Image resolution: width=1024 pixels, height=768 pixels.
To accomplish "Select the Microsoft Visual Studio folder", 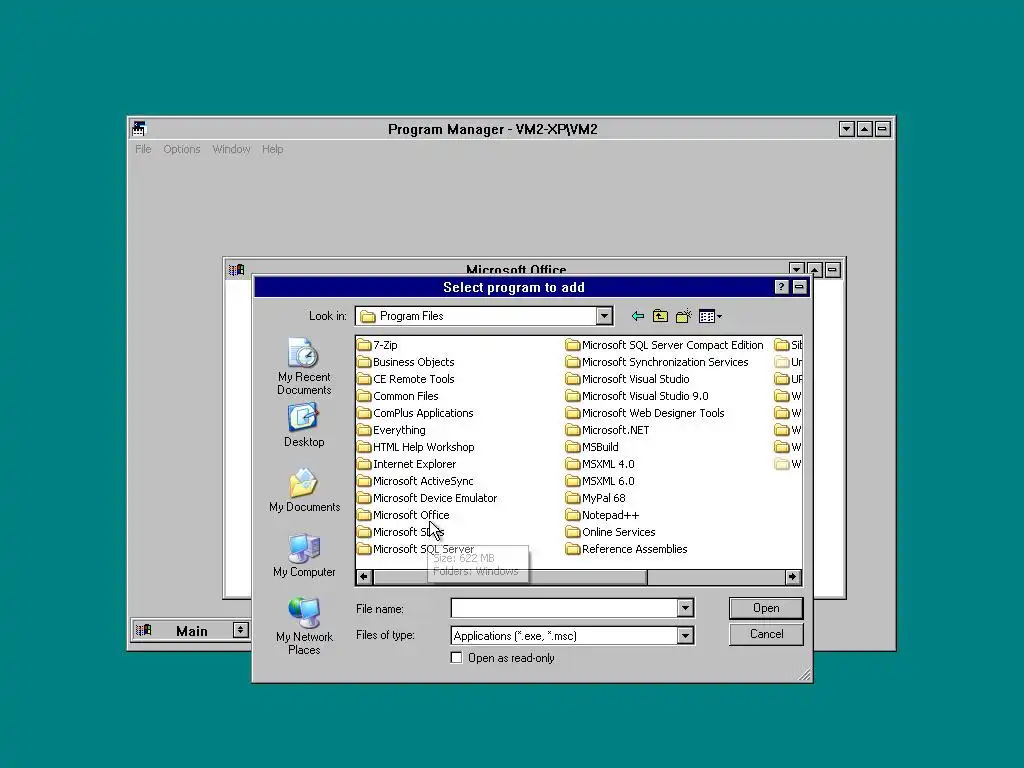I will 628,379.
